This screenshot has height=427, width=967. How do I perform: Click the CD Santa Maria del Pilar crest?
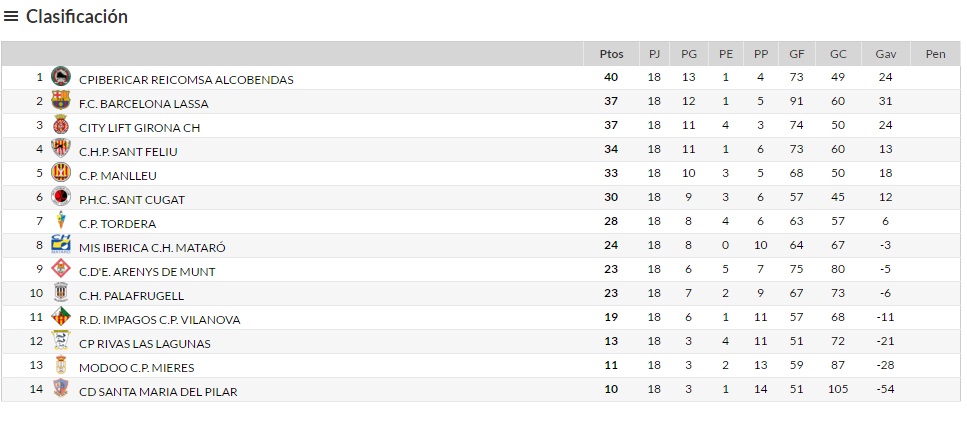[x=61, y=389]
